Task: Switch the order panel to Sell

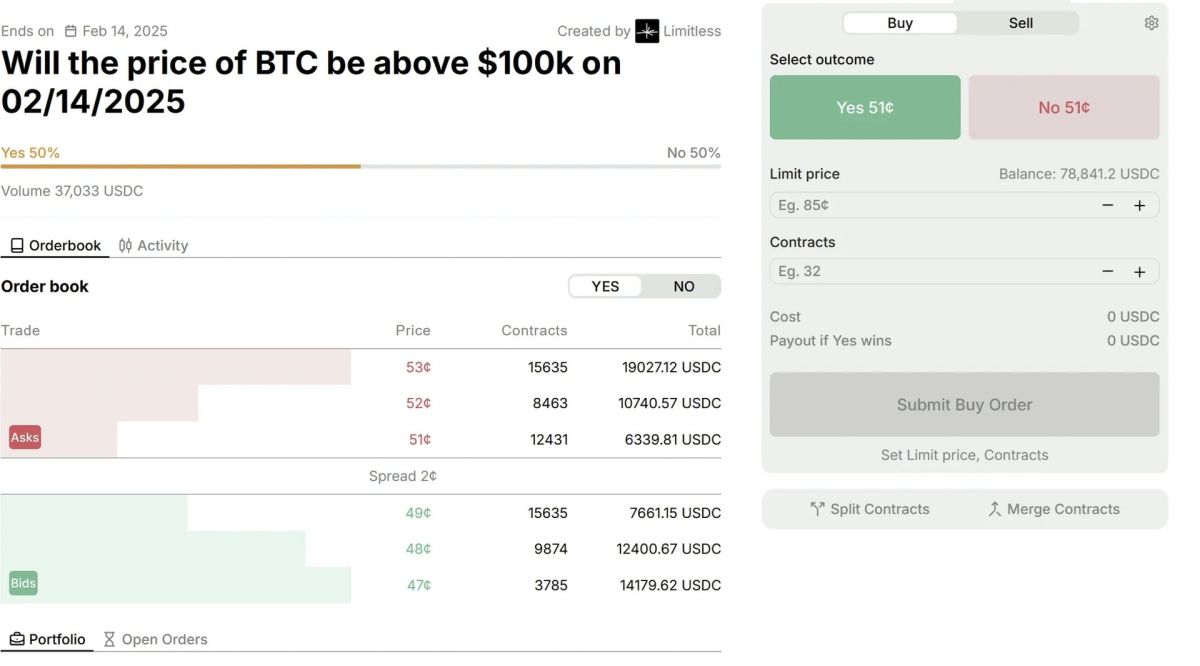Action: coord(1020,23)
